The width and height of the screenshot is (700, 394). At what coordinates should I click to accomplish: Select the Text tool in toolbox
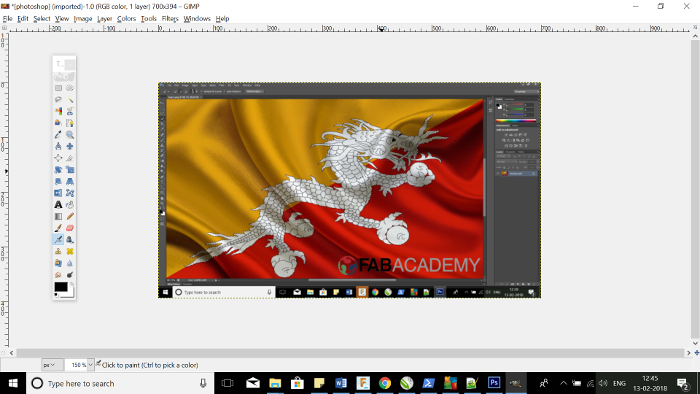pyautogui.click(x=58, y=205)
